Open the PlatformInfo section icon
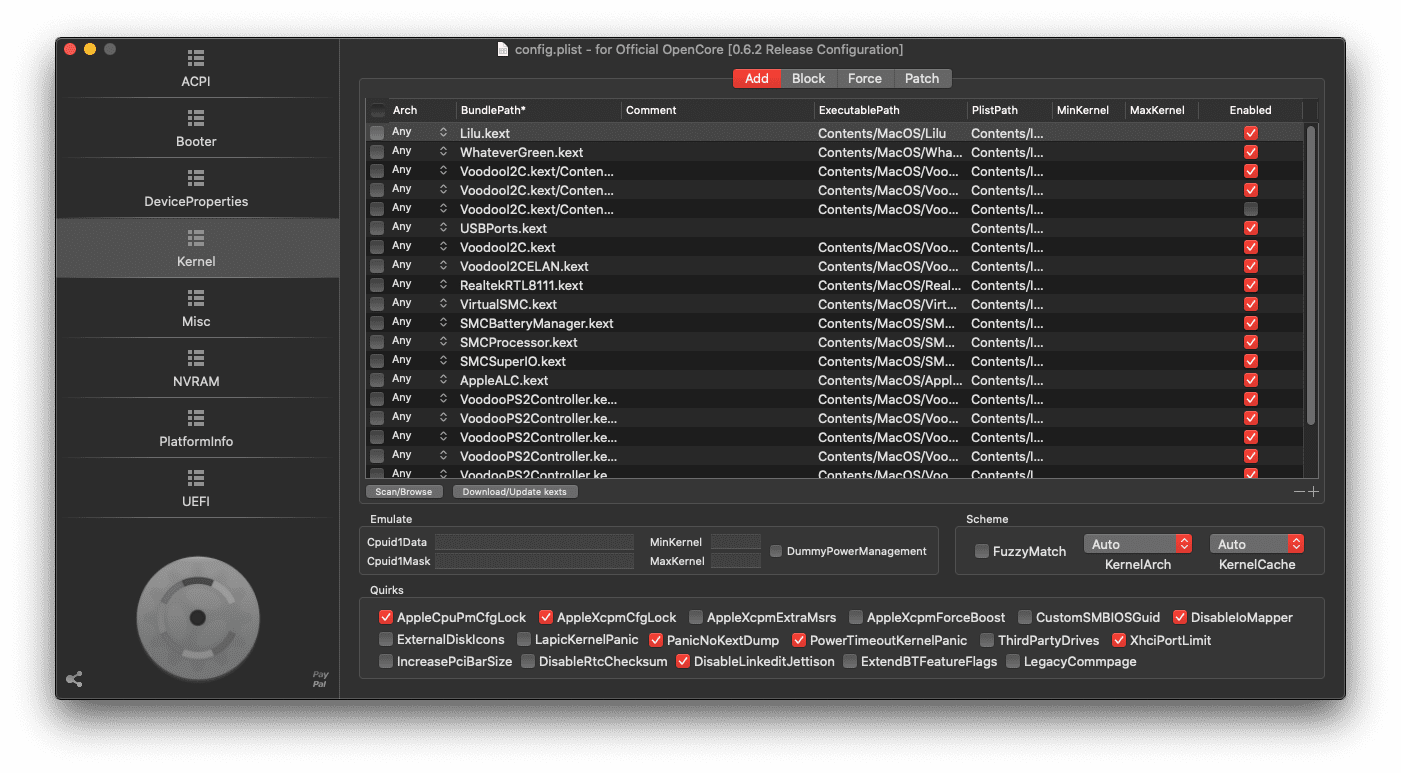Image resolution: width=1401 pixels, height=773 pixels. (x=196, y=418)
